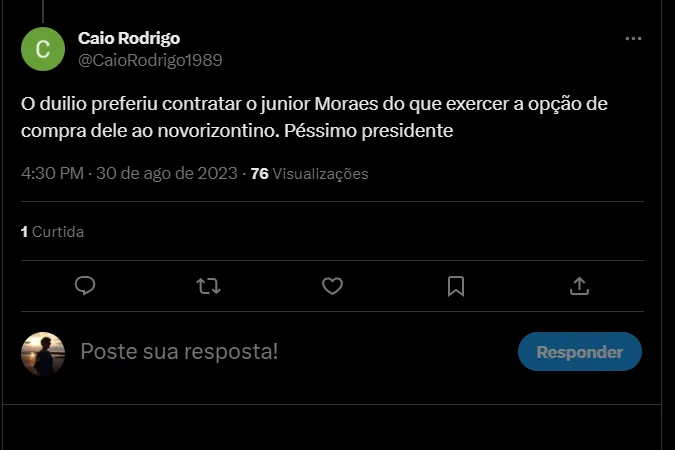Click your profile photo beside reply box

click(43, 353)
